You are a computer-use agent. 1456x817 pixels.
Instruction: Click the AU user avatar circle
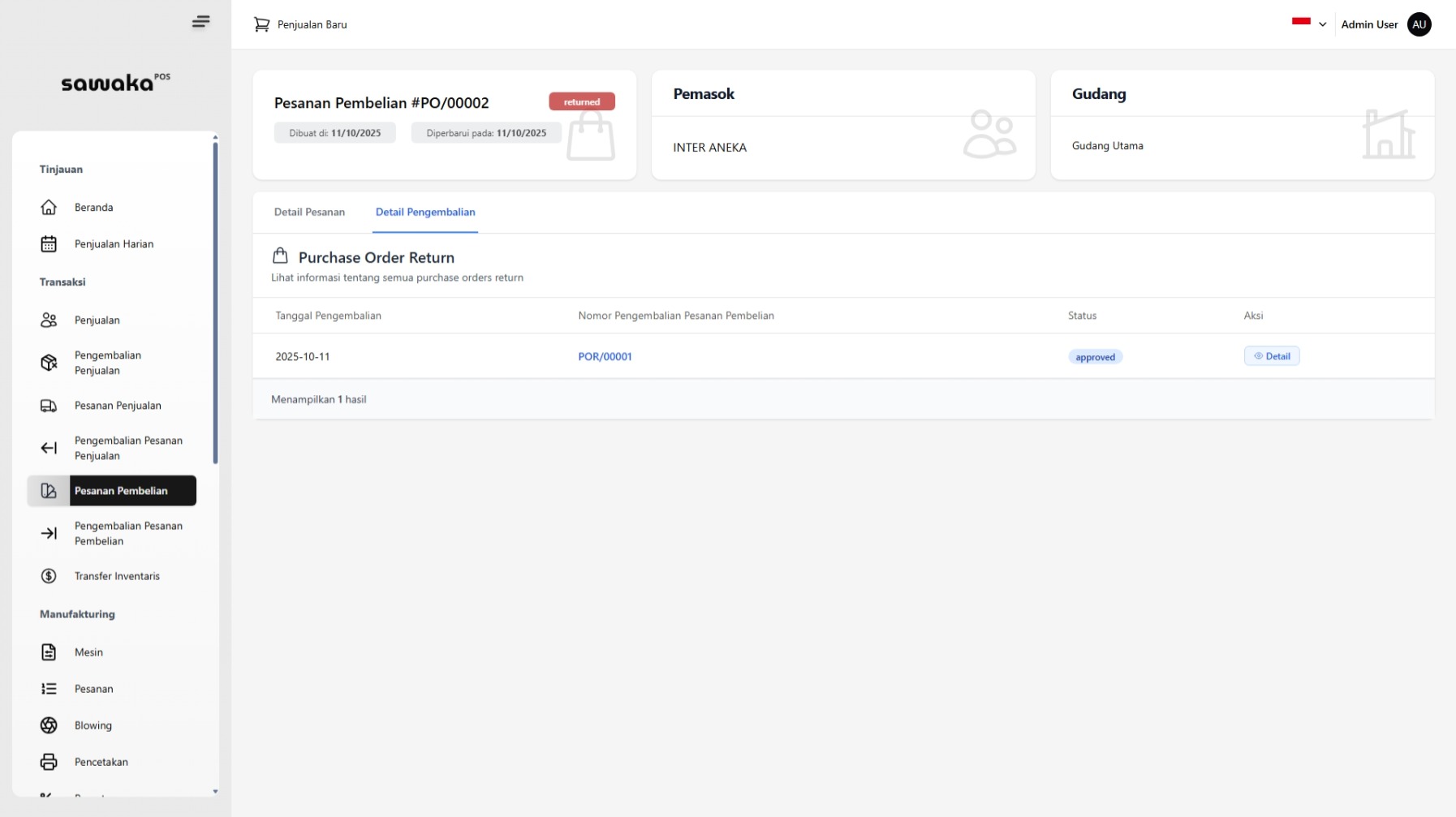pyautogui.click(x=1419, y=24)
